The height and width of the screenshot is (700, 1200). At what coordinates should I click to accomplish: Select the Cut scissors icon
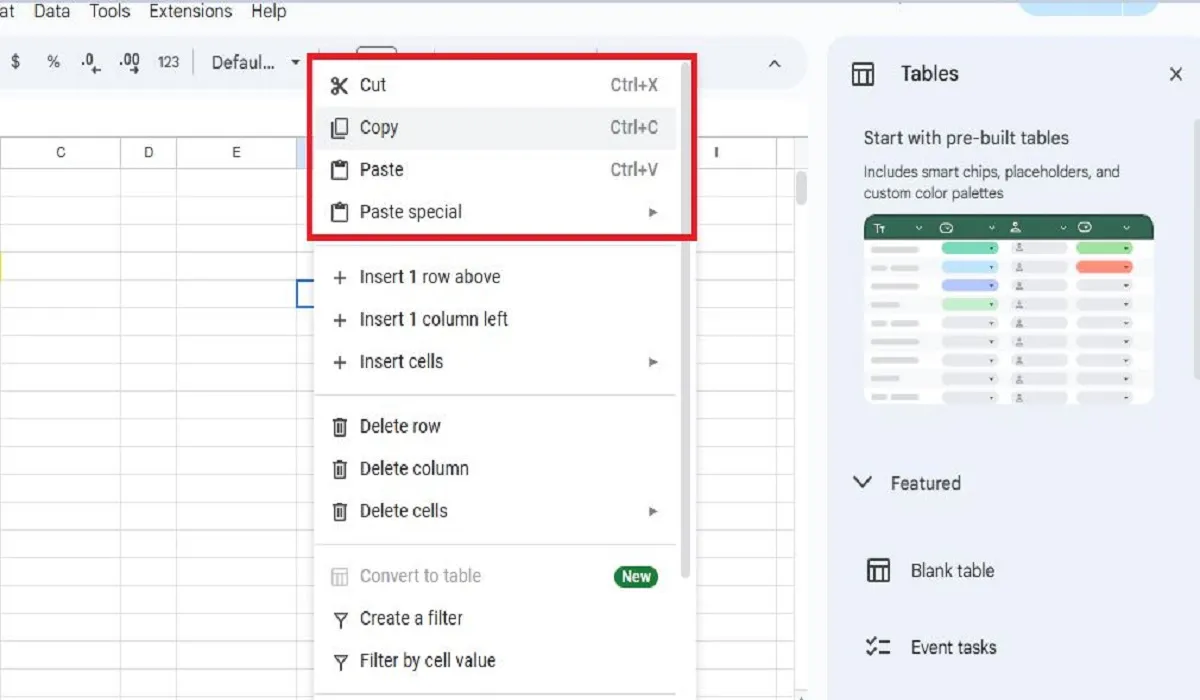[338, 85]
